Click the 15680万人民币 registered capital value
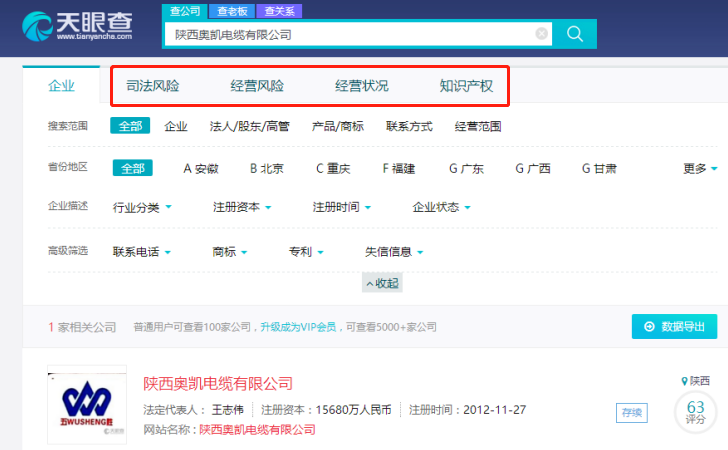728x450 pixels. click(353, 410)
